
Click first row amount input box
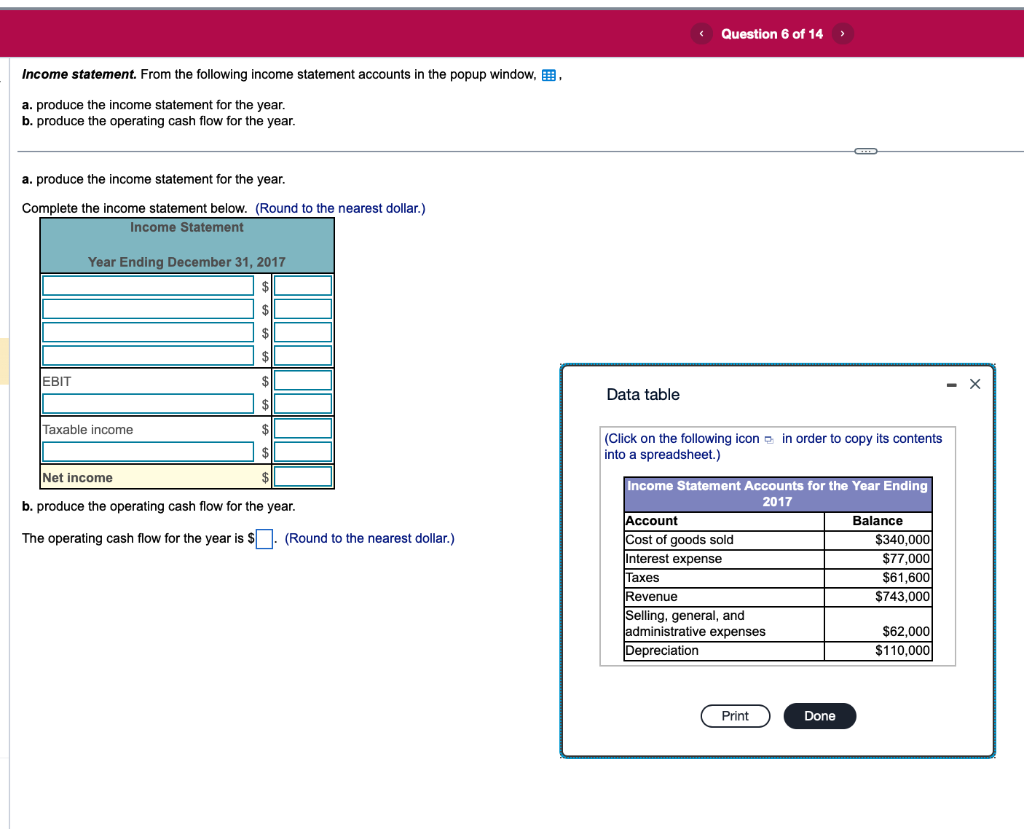tap(303, 285)
